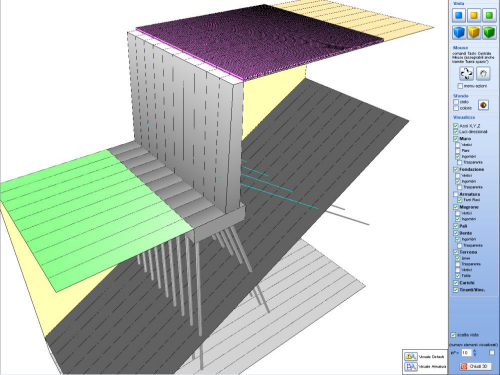500x375 pixels.
Task: Click the n° elements input field
Action: coord(467,353)
